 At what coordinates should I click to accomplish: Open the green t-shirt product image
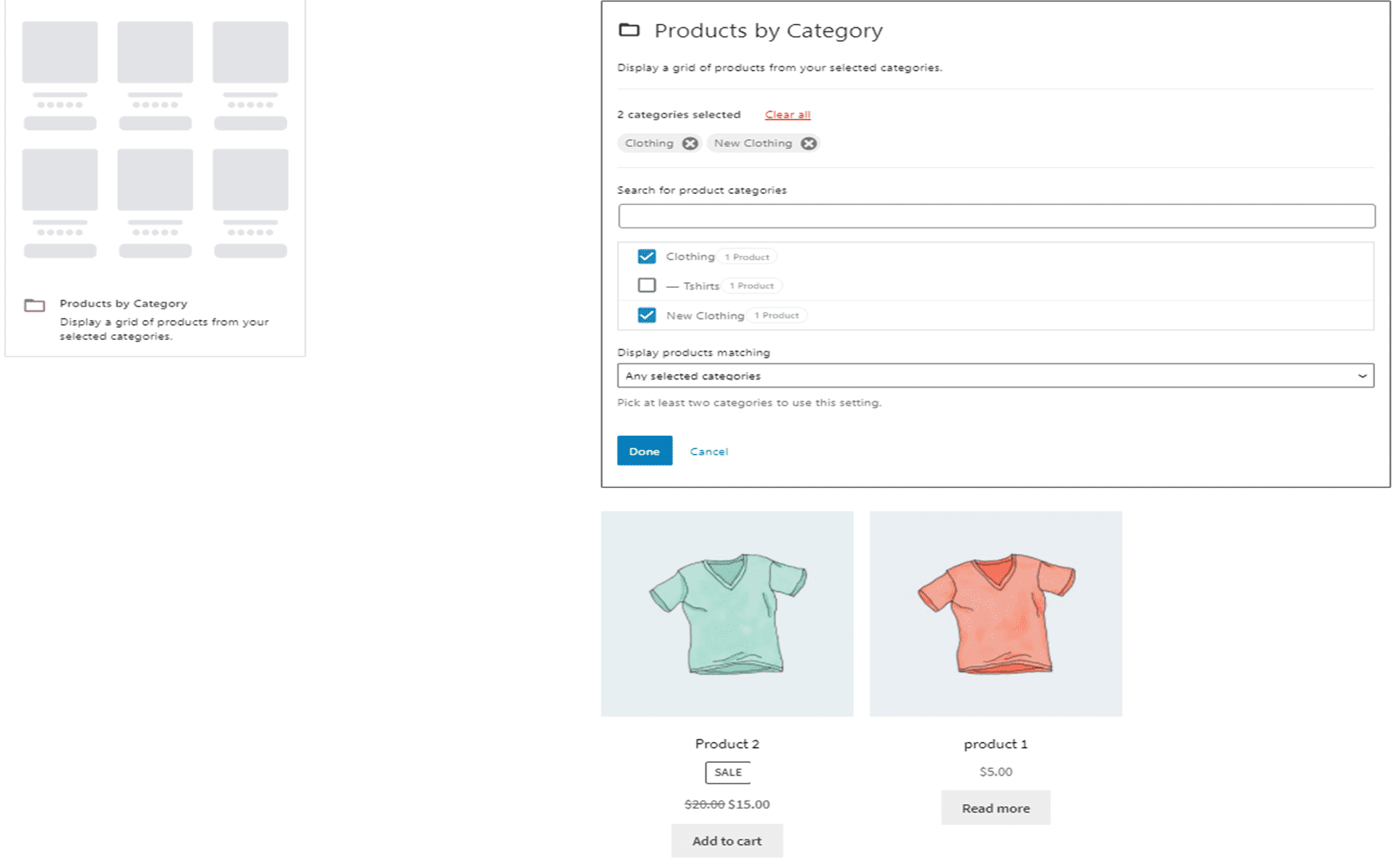tap(727, 613)
